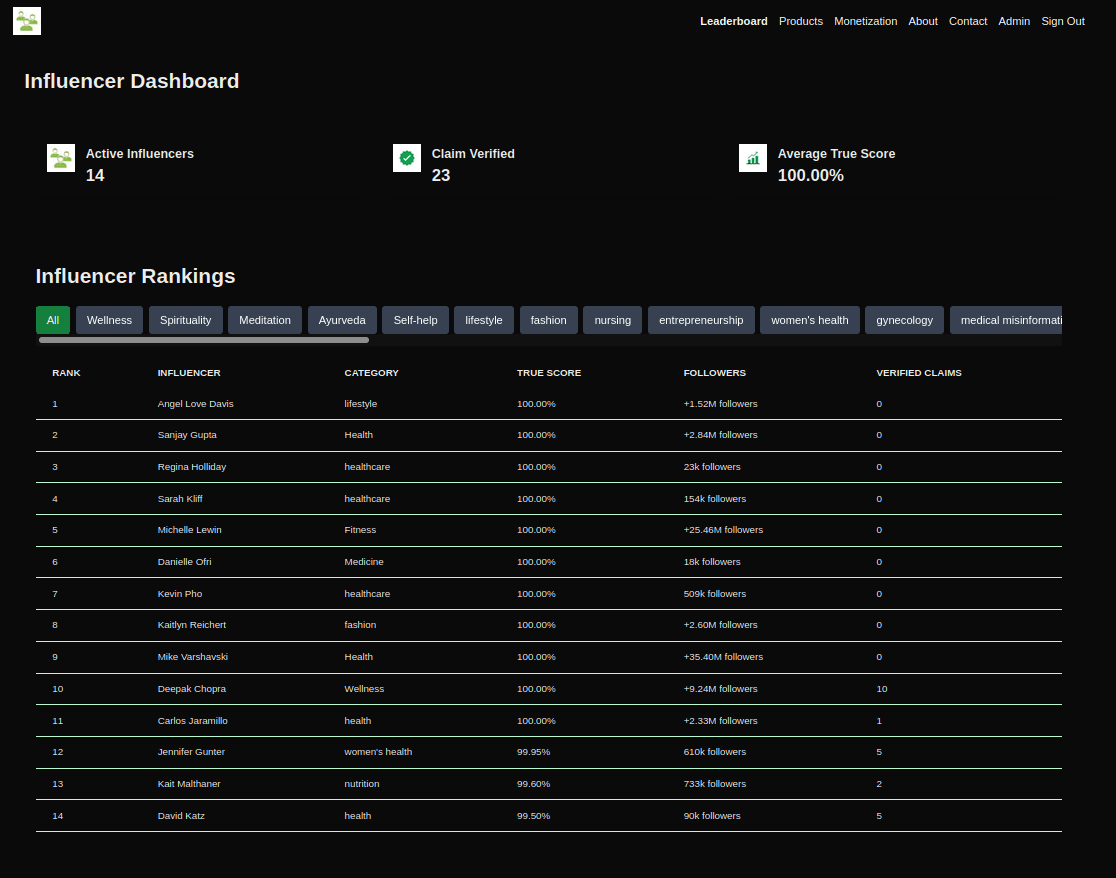Go to the Admin section

(x=1014, y=21)
